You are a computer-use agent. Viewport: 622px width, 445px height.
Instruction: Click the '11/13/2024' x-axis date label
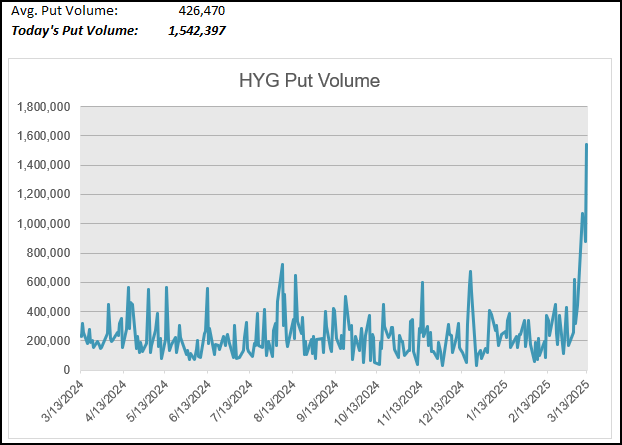(399, 403)
